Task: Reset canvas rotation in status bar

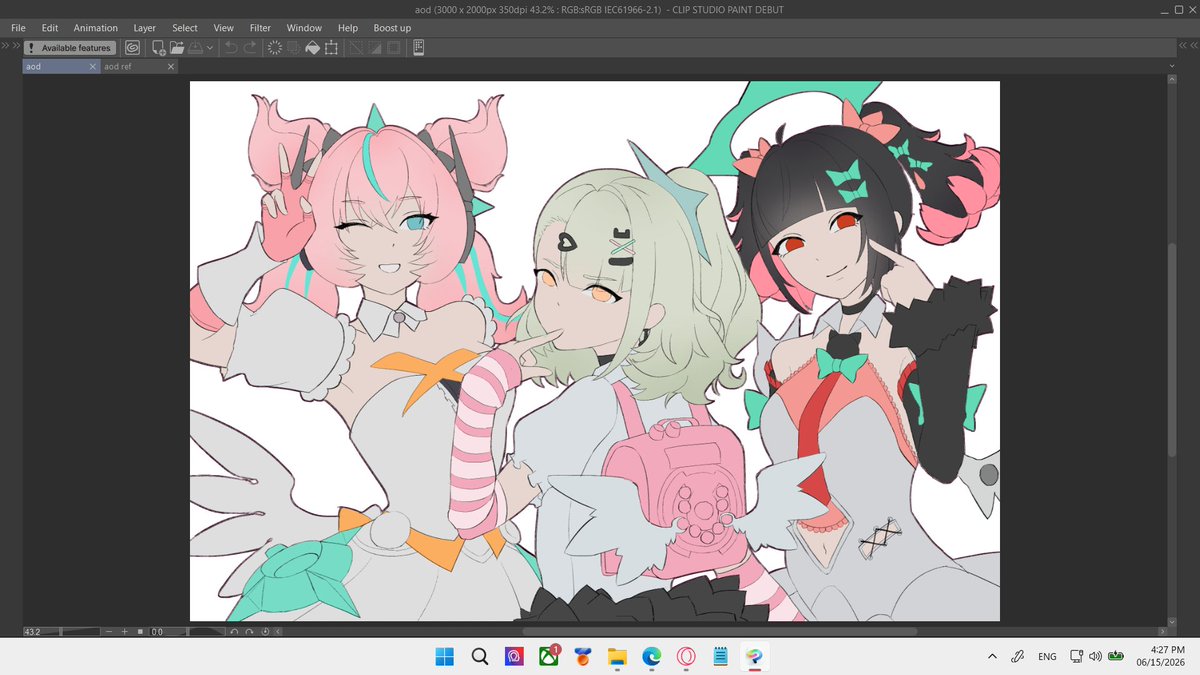Action: tap(265, 632)
